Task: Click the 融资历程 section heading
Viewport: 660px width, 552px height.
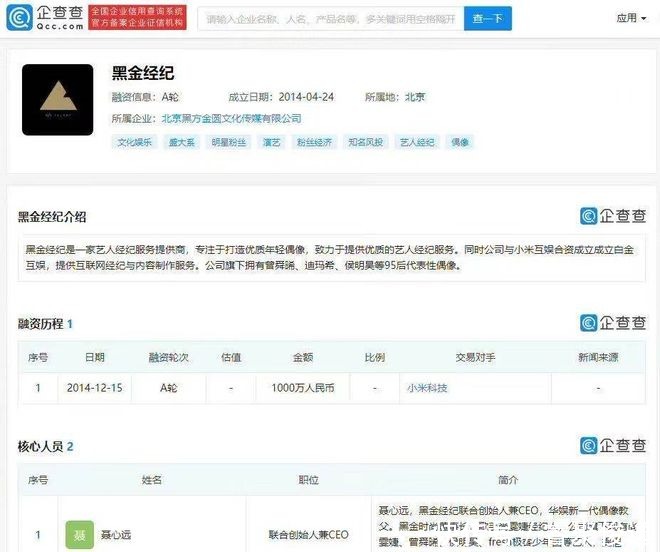Action: tap(45, 324)
